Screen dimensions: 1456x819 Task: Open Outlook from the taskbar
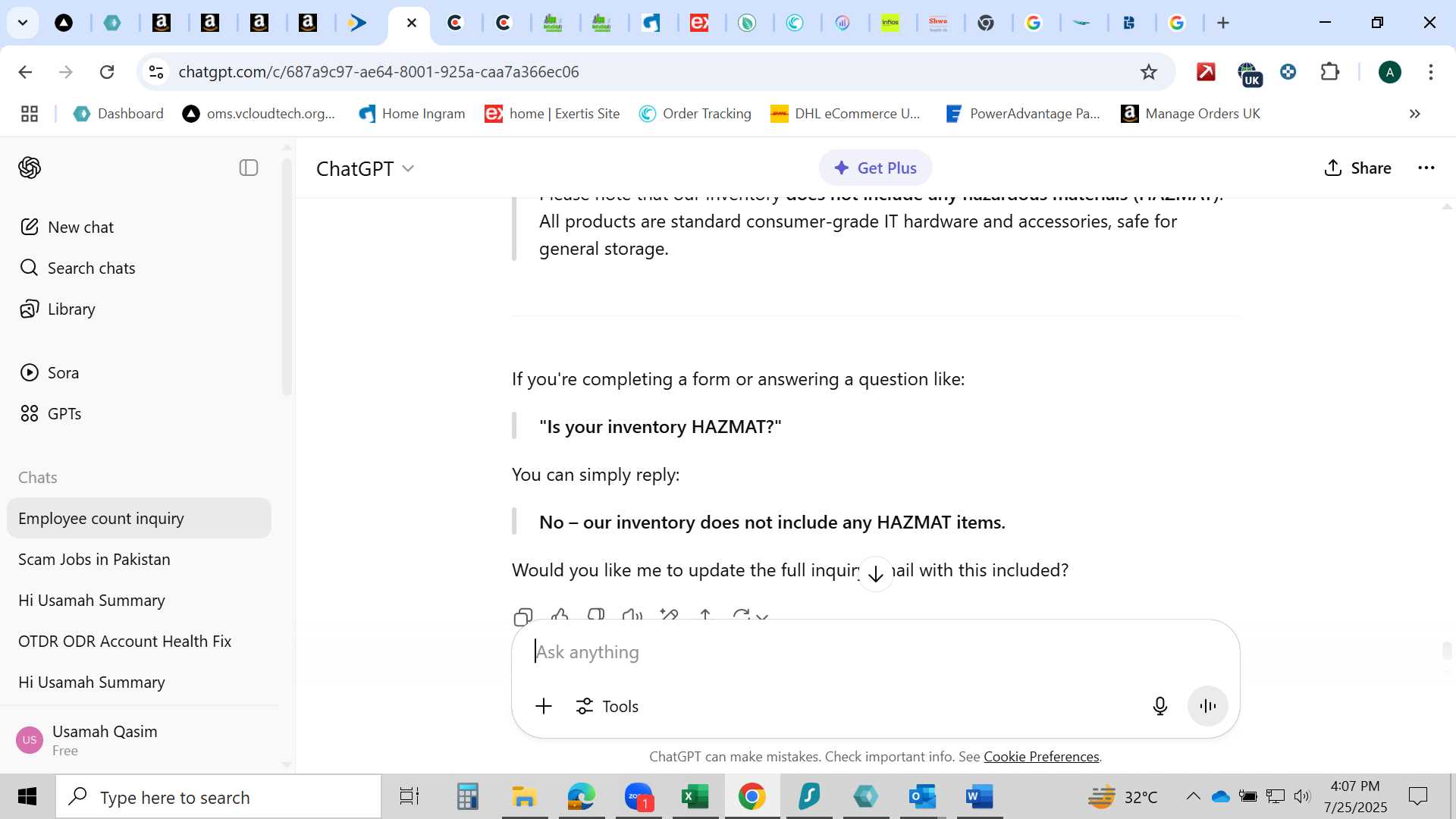click(922, 796)
